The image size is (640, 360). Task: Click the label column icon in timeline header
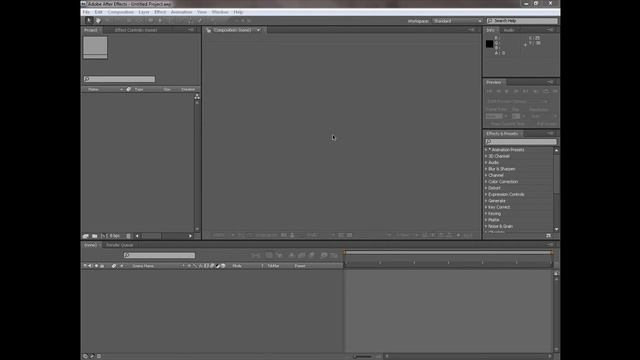(x=114, y=266)
